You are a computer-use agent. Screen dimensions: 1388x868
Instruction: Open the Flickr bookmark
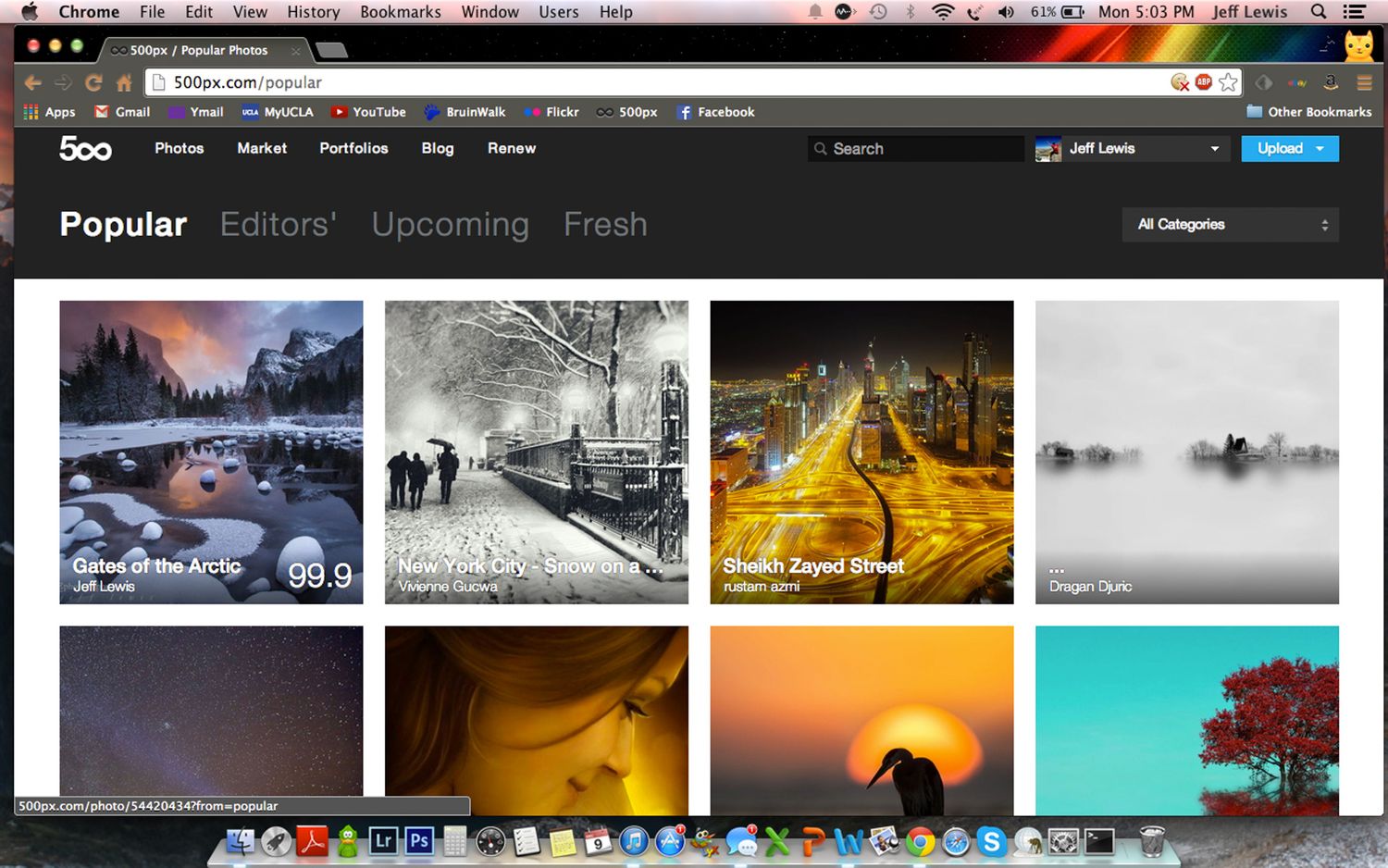coord(551,112)
